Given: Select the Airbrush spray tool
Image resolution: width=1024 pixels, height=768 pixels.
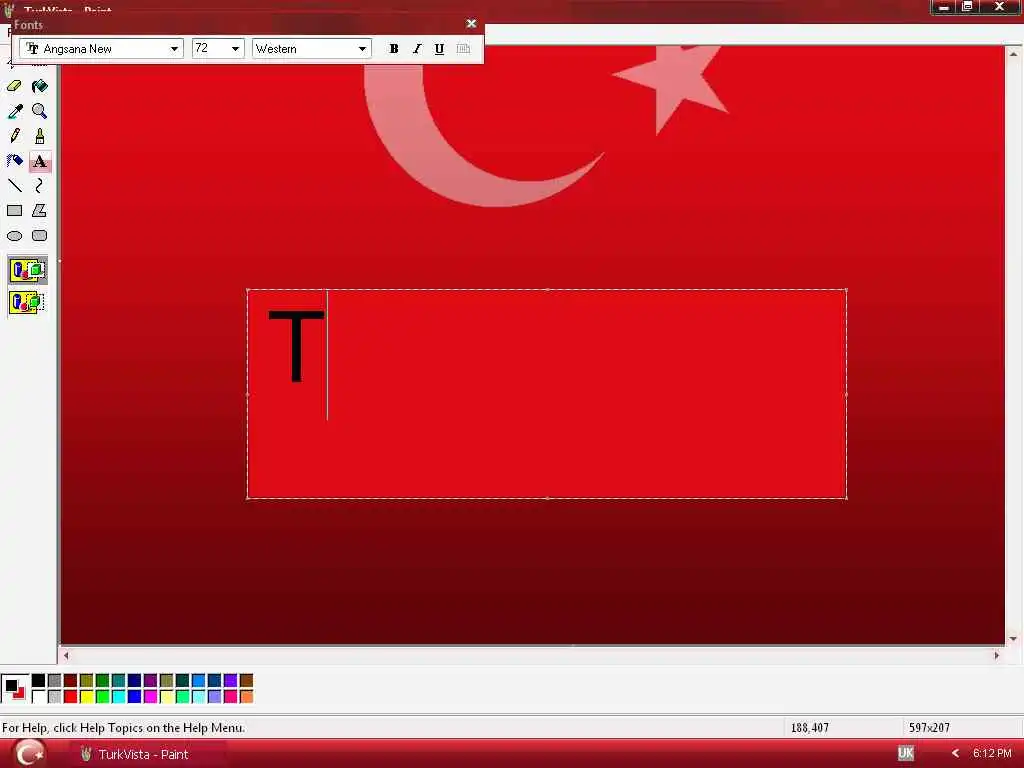Looking at the screenshot, I should [14, 161].
